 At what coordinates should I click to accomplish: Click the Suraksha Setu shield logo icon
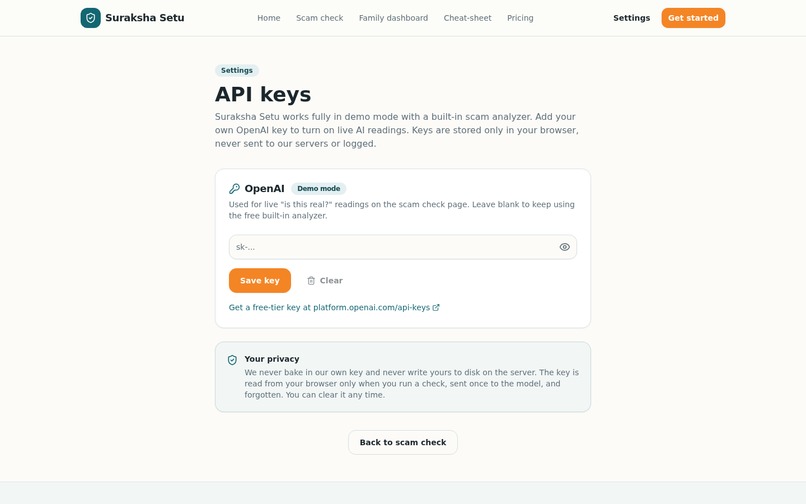pyautogui.click(x=90, y=18)
